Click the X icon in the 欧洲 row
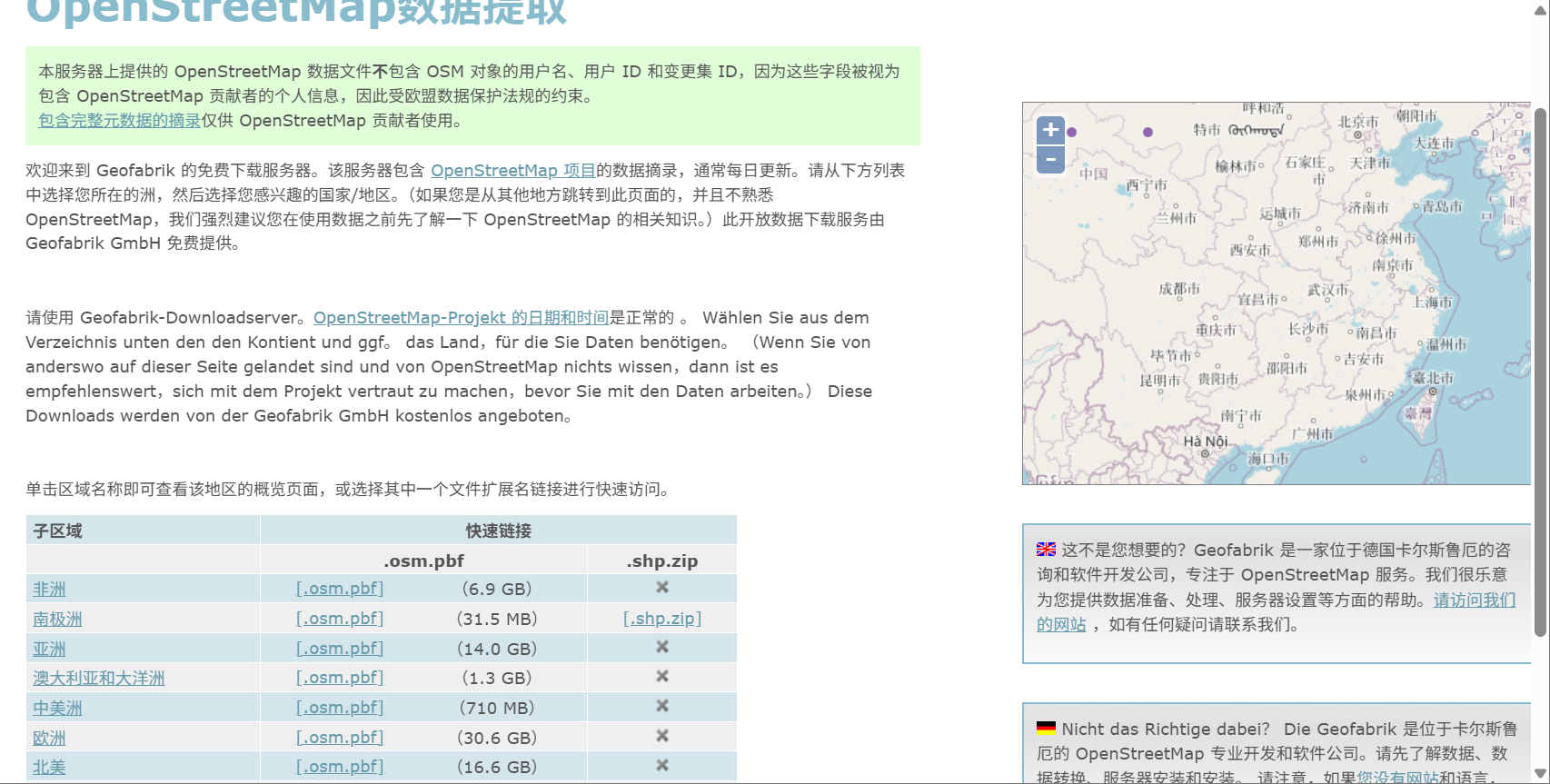Viewport: 1550px width, 784px height. 662,736
